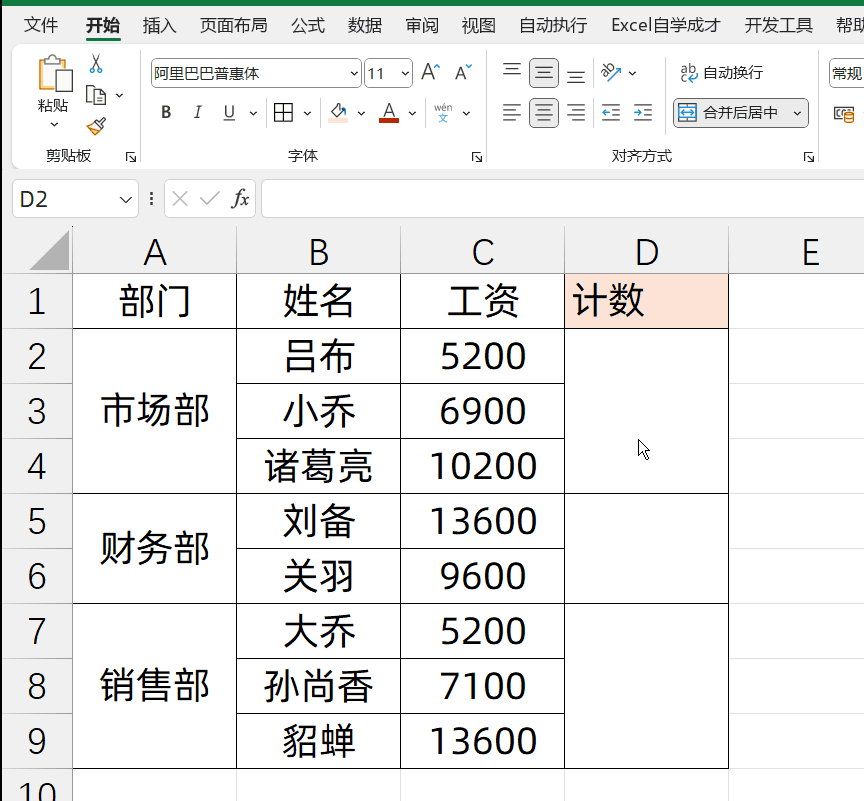Toggle Italic formatting
Screen dimensions: 864x801
197,113
